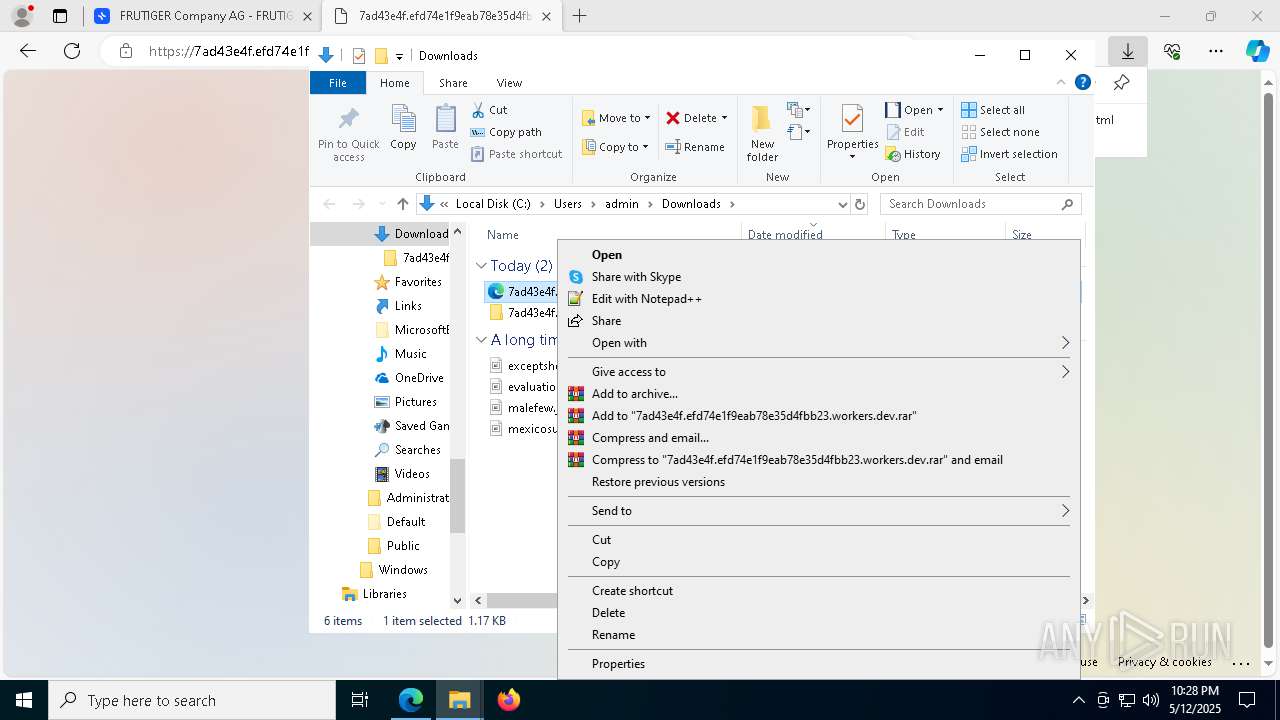Click the Search Downloads field
Image resolution: width=1280 pixels, height=720 pixels.
click(x=980, y=204)
